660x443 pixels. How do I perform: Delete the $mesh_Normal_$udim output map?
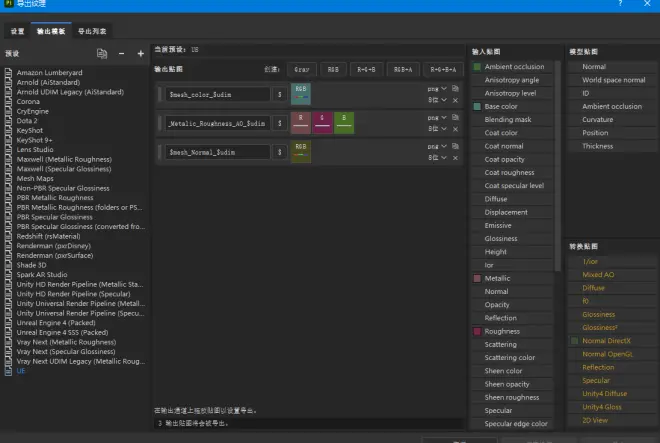[x=455, y=158]
